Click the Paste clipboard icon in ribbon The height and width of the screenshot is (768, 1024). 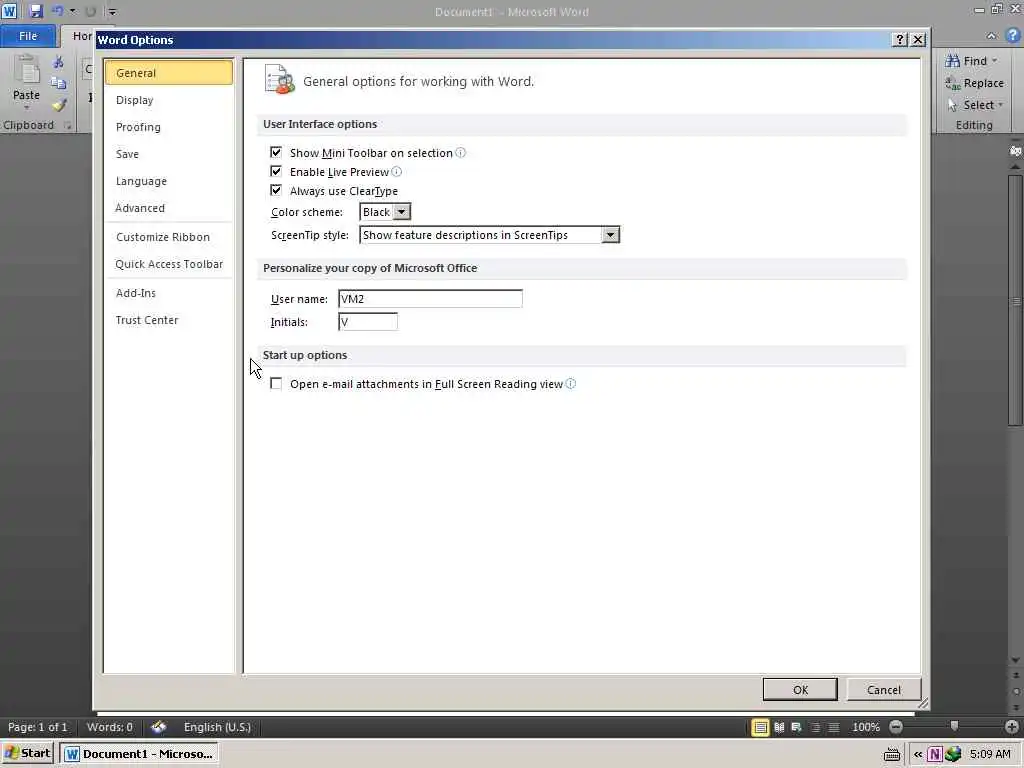point(27,70)
